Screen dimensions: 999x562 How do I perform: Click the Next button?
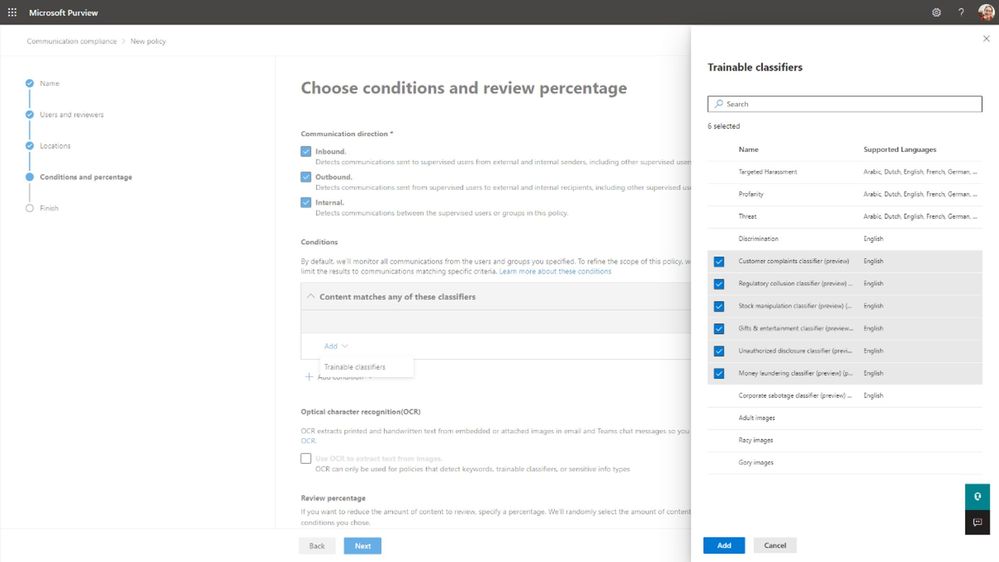click(x=363, y=546)
